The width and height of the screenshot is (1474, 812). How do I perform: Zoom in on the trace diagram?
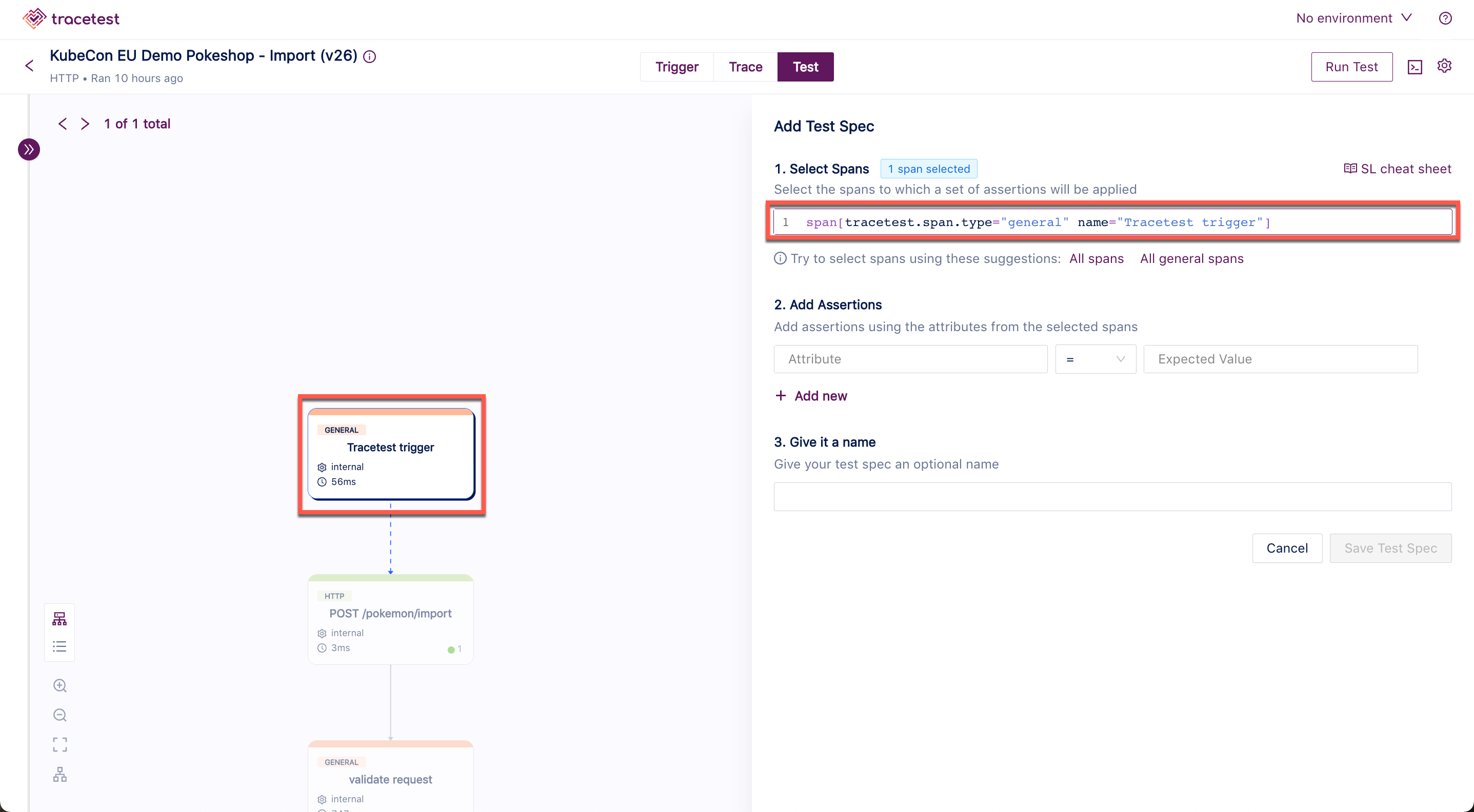point(59,685)
